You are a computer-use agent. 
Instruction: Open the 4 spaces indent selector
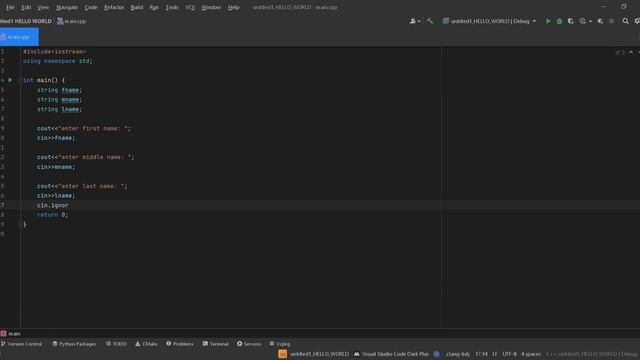531,354
